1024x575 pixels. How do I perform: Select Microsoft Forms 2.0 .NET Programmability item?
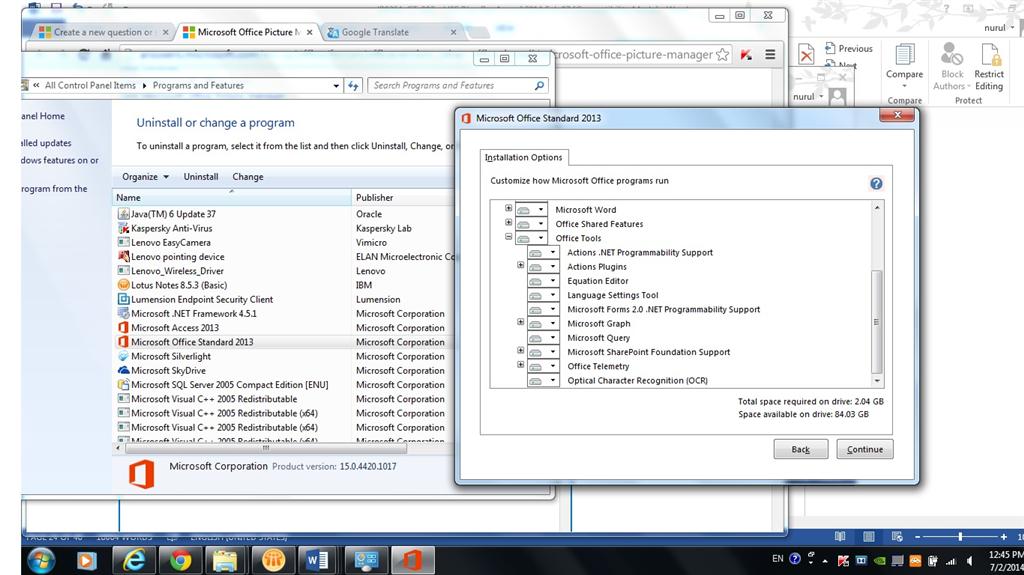coord(664,310)
